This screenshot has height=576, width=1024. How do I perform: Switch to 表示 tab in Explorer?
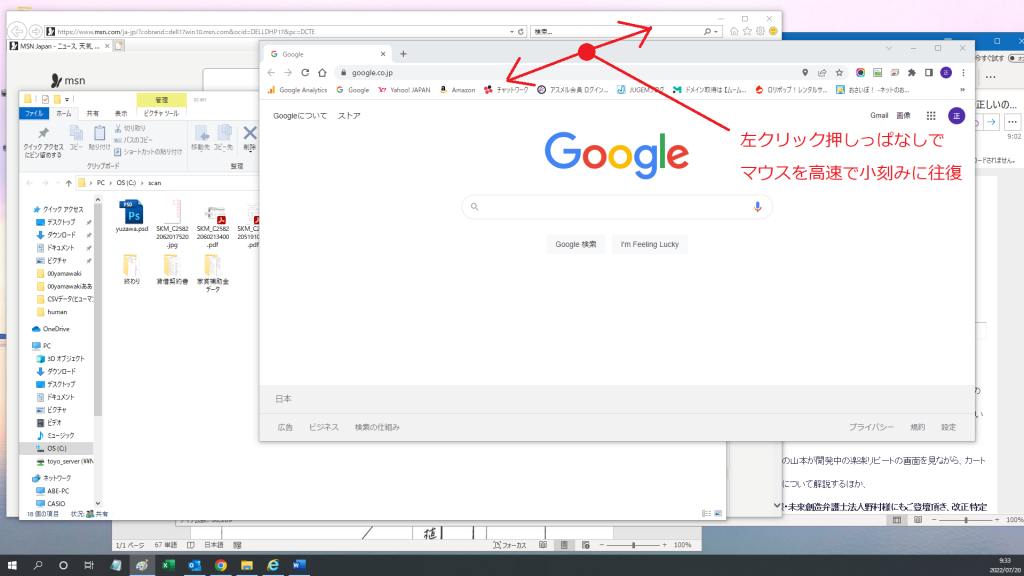121,114
